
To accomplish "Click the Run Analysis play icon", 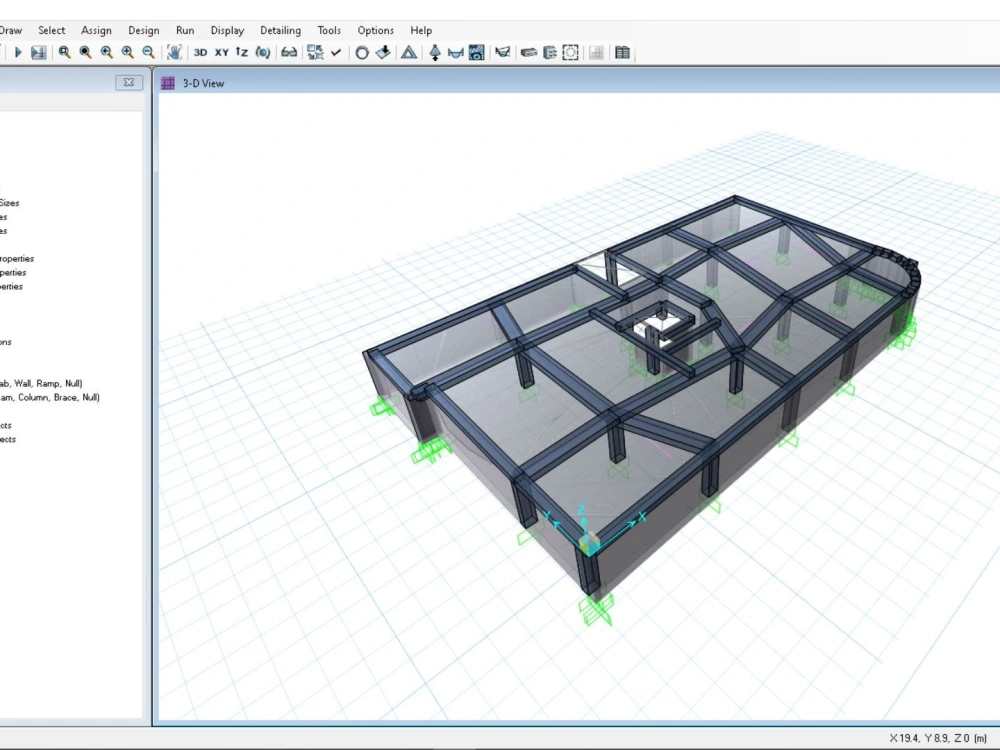I will pos(18,52).
